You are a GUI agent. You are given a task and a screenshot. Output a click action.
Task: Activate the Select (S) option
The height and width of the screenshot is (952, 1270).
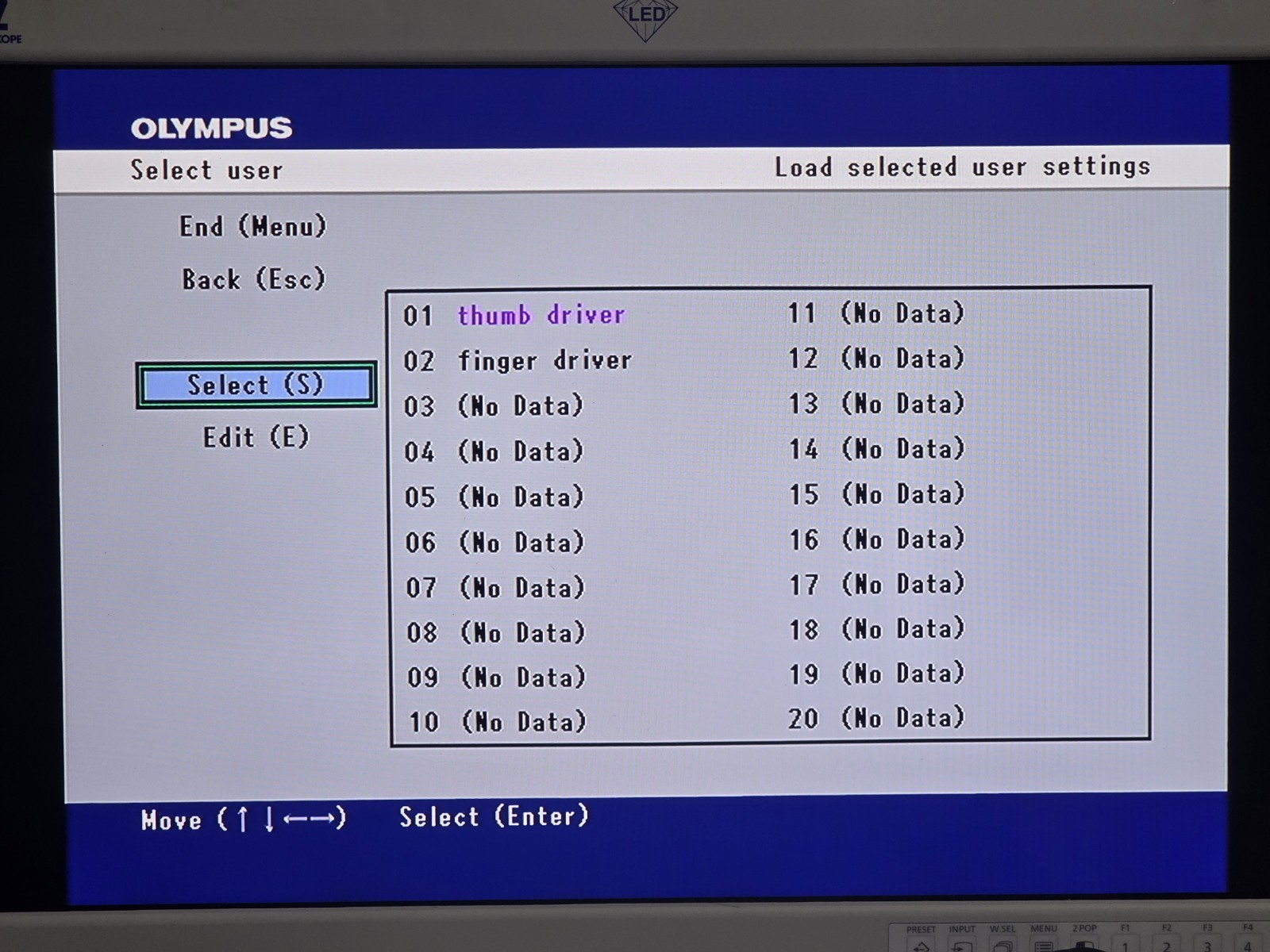pyautogui.click(x=256, y=385)
